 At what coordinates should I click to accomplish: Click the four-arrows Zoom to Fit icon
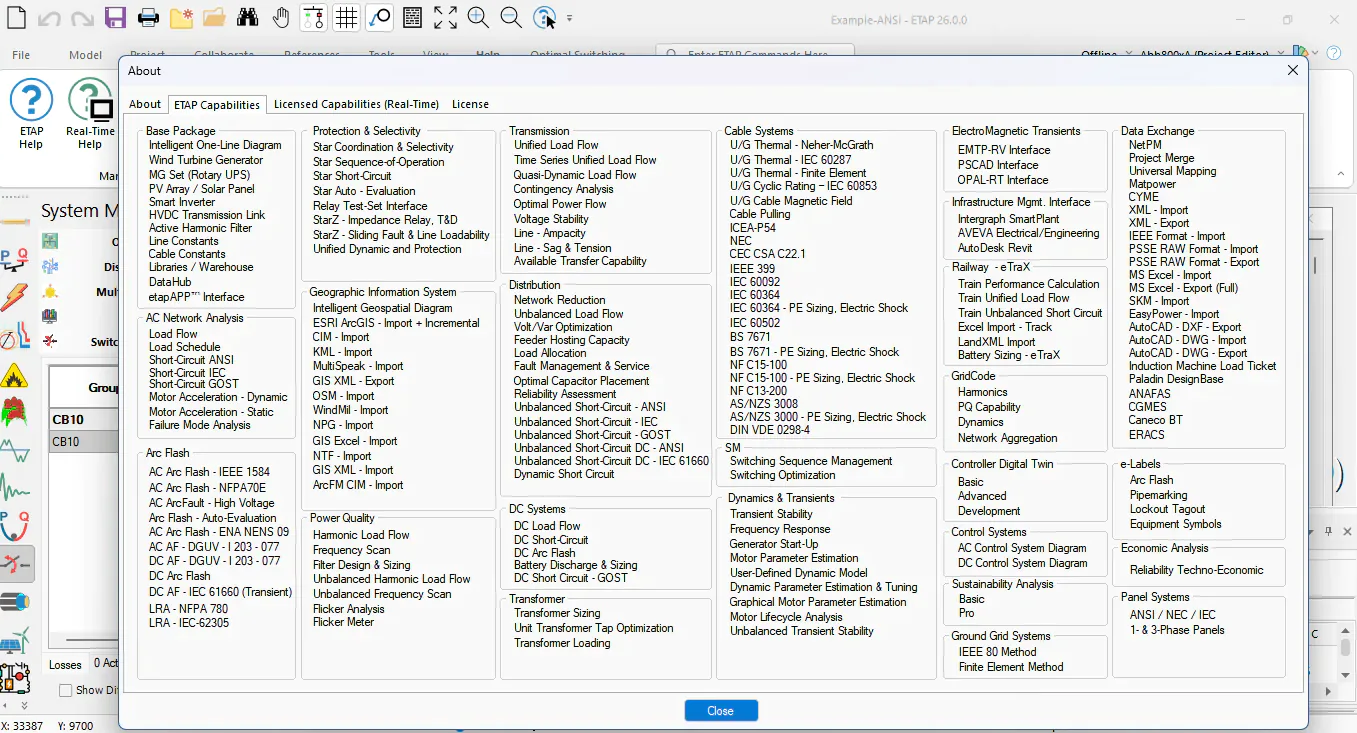445,17
